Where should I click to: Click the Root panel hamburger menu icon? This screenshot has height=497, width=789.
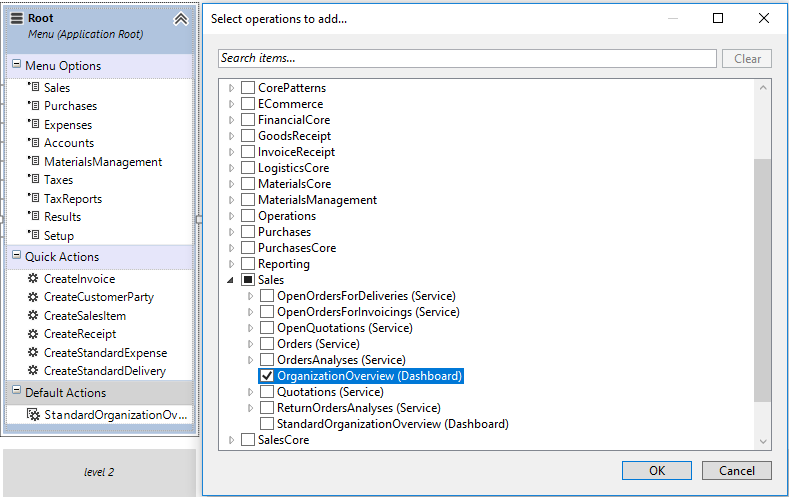(17, 18)
